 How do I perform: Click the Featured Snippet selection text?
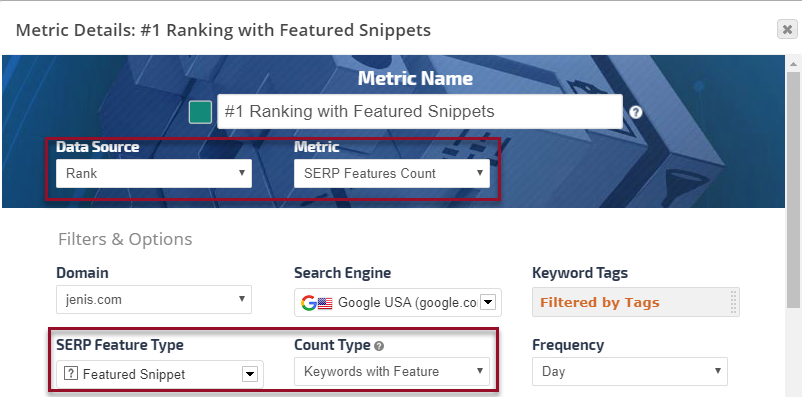click(x=134, y=374)
